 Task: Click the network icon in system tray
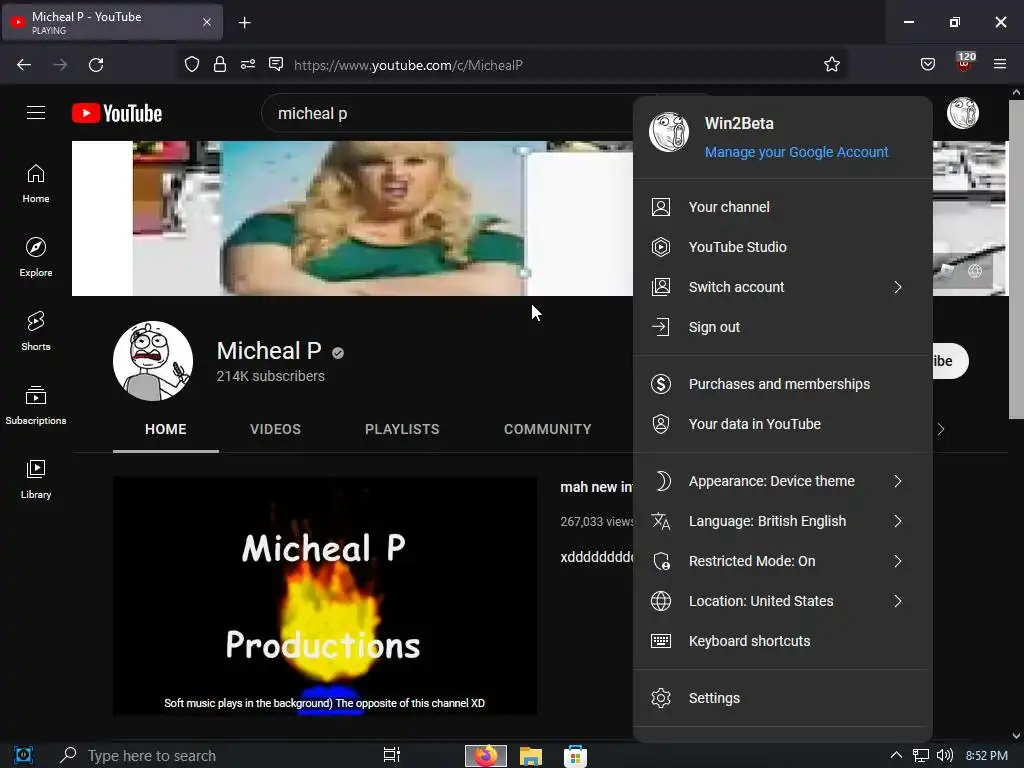point(920,756)
